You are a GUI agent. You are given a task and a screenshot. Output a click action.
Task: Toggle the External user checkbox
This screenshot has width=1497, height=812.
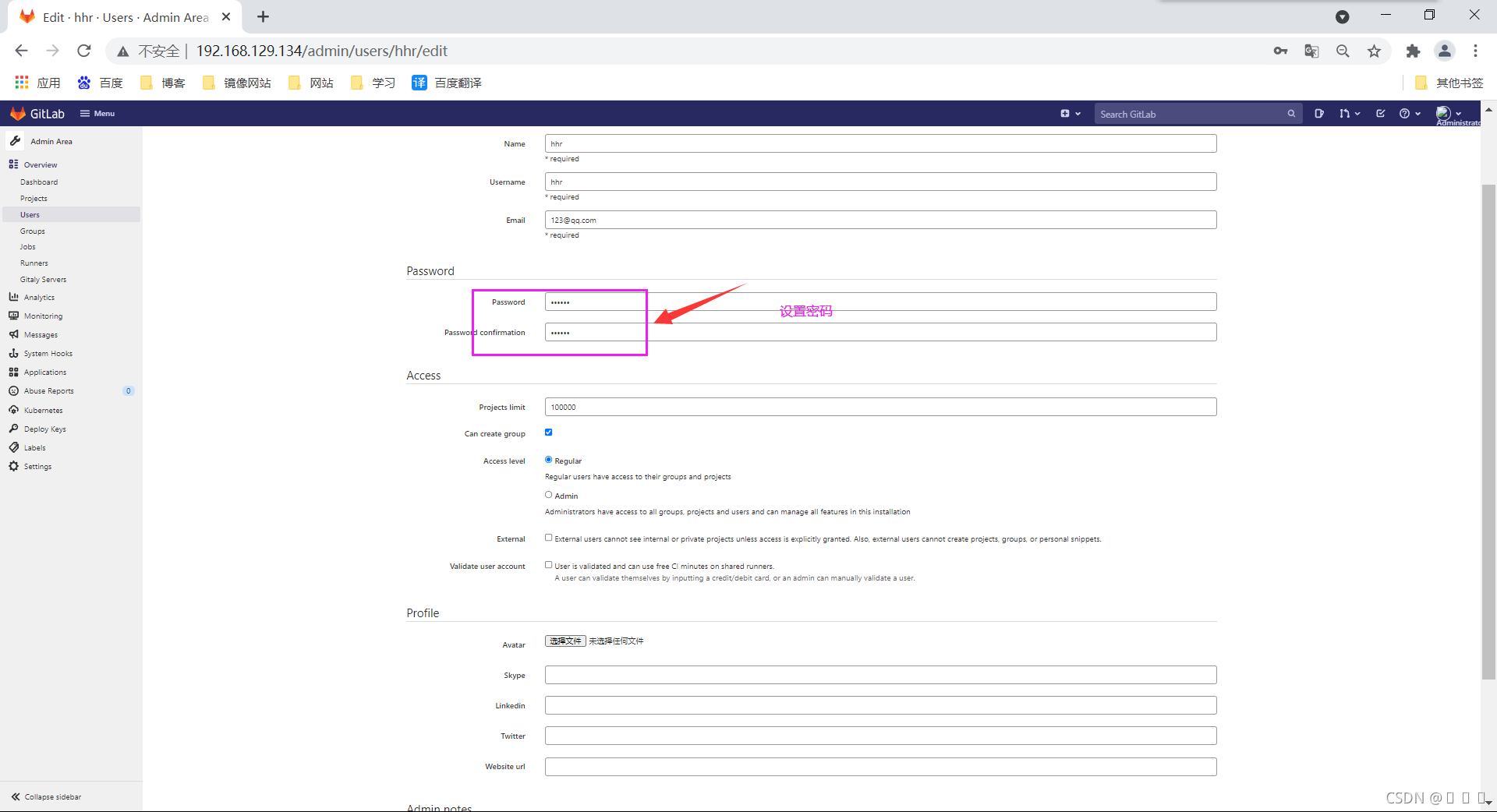(549, 538)
